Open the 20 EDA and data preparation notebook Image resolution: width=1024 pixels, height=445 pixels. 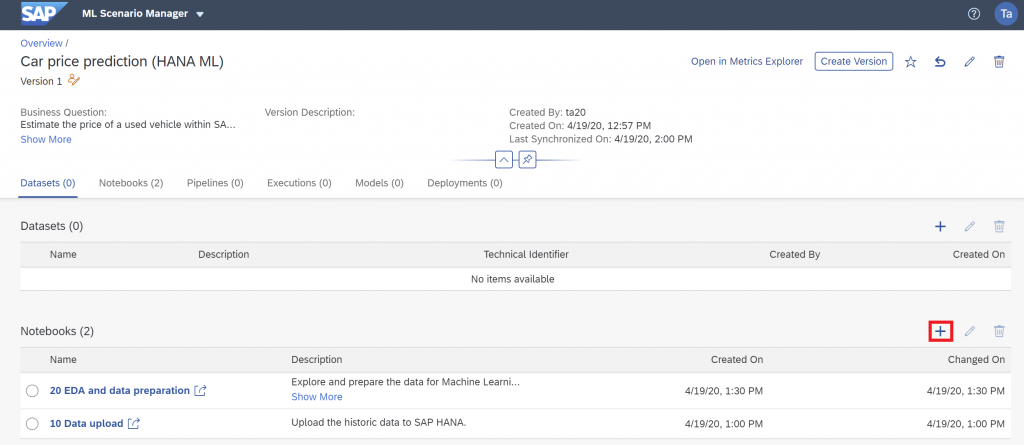120,391
